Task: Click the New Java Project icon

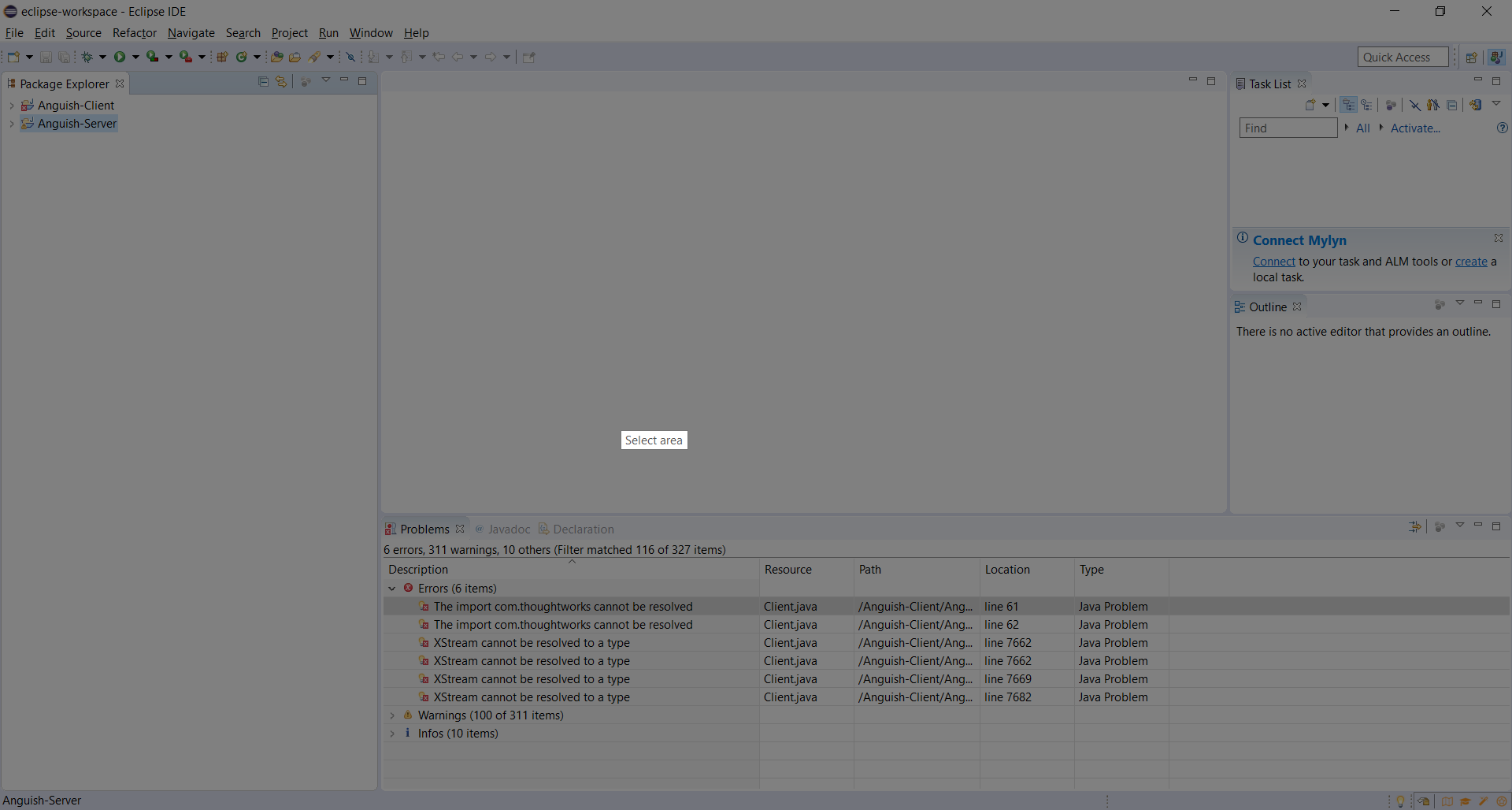Action: click(223, 56)
